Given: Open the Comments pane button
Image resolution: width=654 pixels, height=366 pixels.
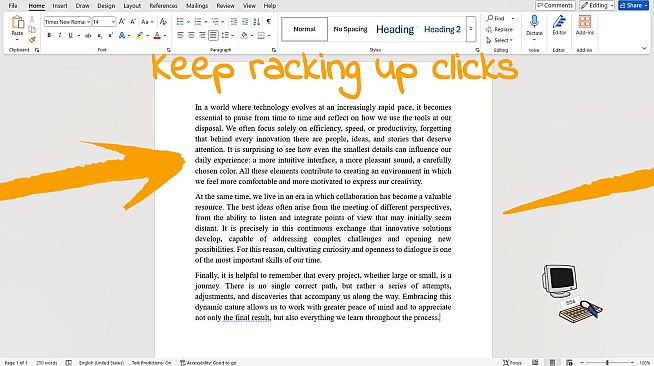Looking at the screenshot, I should 555,5.
